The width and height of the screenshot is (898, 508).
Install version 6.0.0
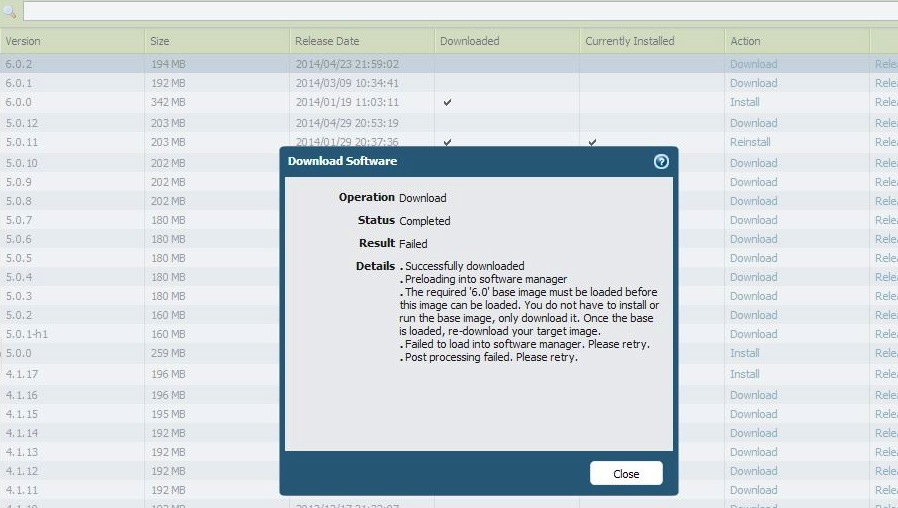click(745, 102)
